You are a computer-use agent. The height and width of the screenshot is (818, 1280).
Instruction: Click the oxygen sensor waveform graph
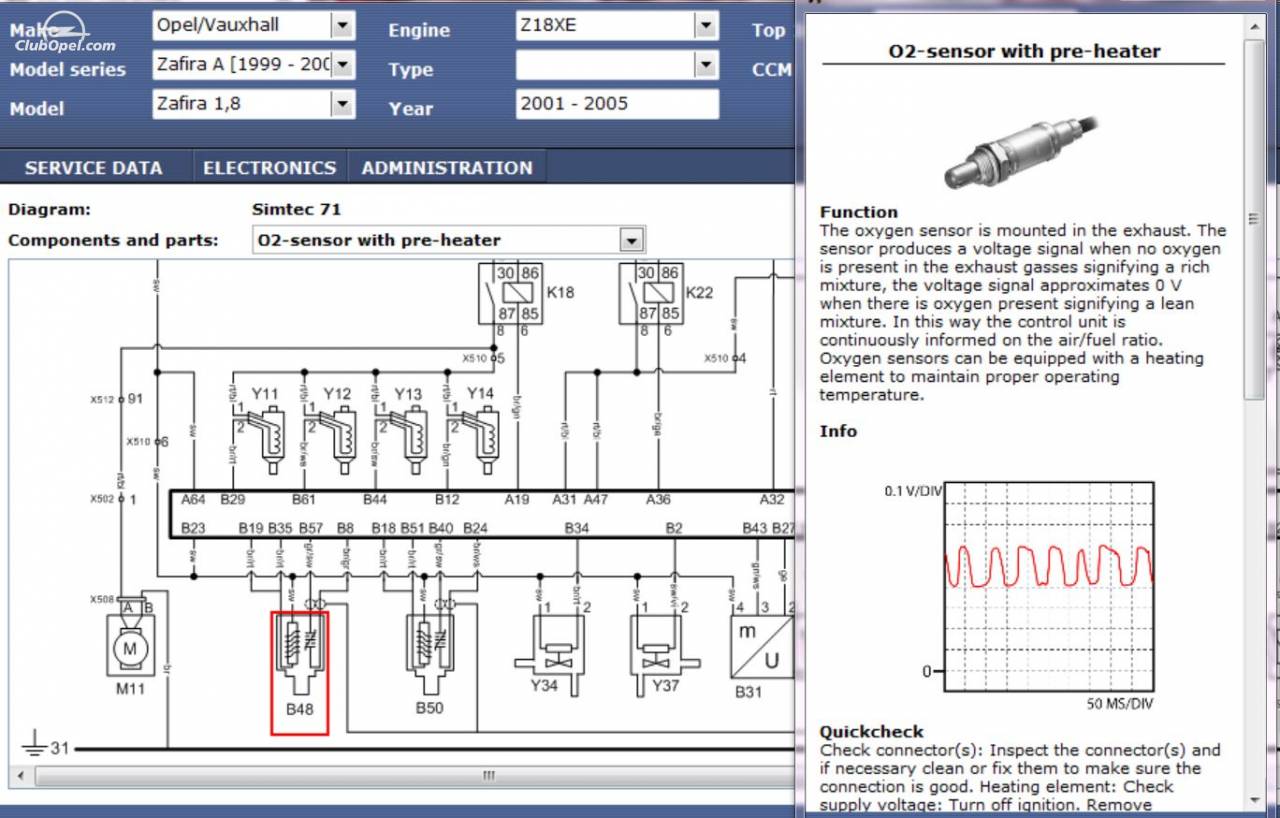[x=1048, y=588]
